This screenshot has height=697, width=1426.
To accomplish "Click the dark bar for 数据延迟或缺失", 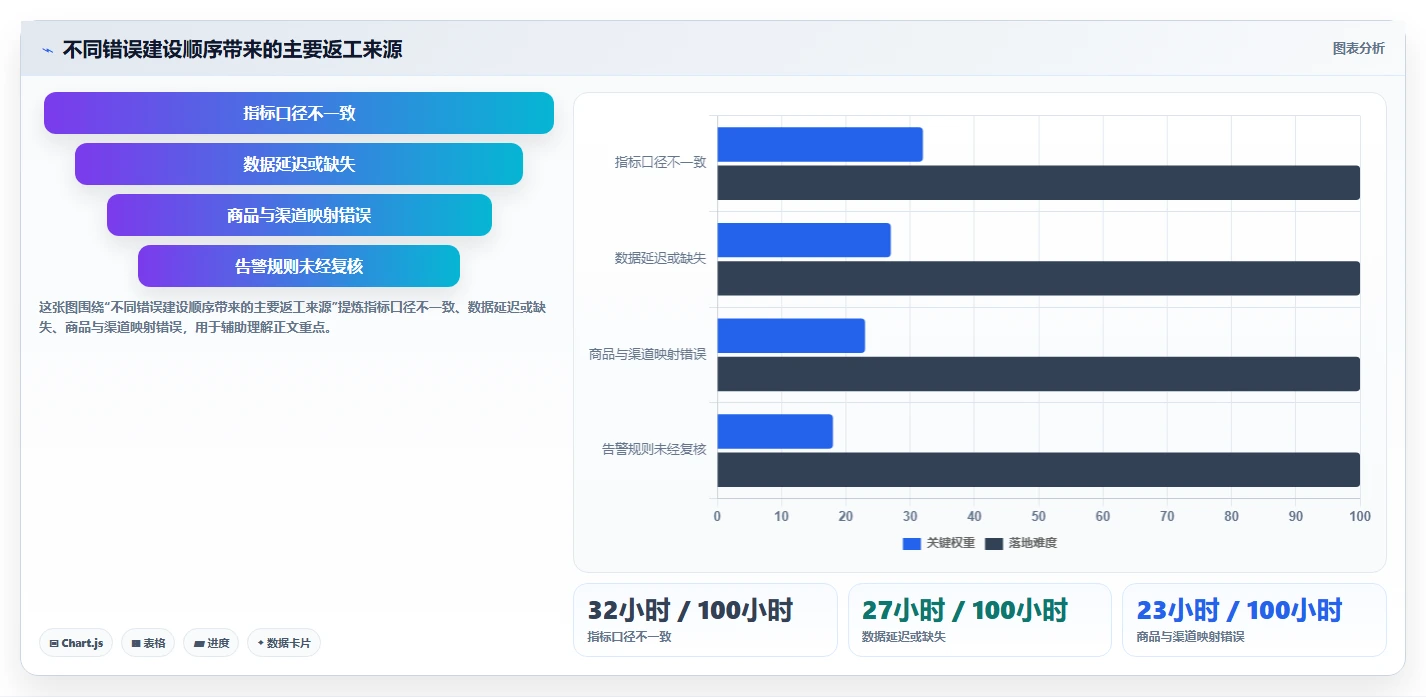I will [1038, 278].
